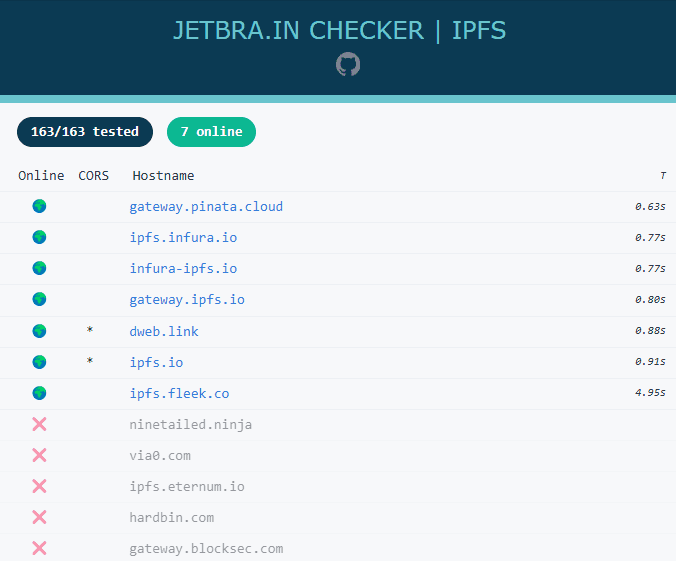Image resolution: width=676 pixels, height=561 pixels.
Task: Click offline X icon for gateway.blocksec.com
Action: pos(39,548)
